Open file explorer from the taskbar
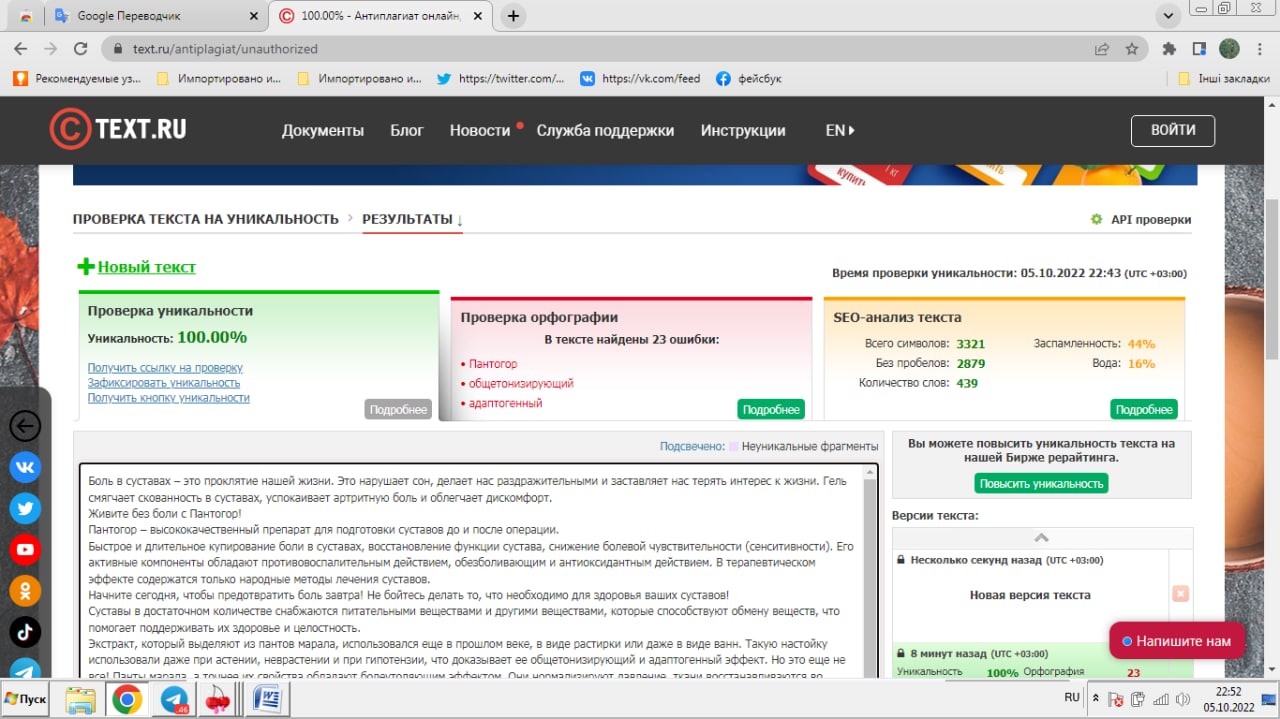 (x=80, y=699)
